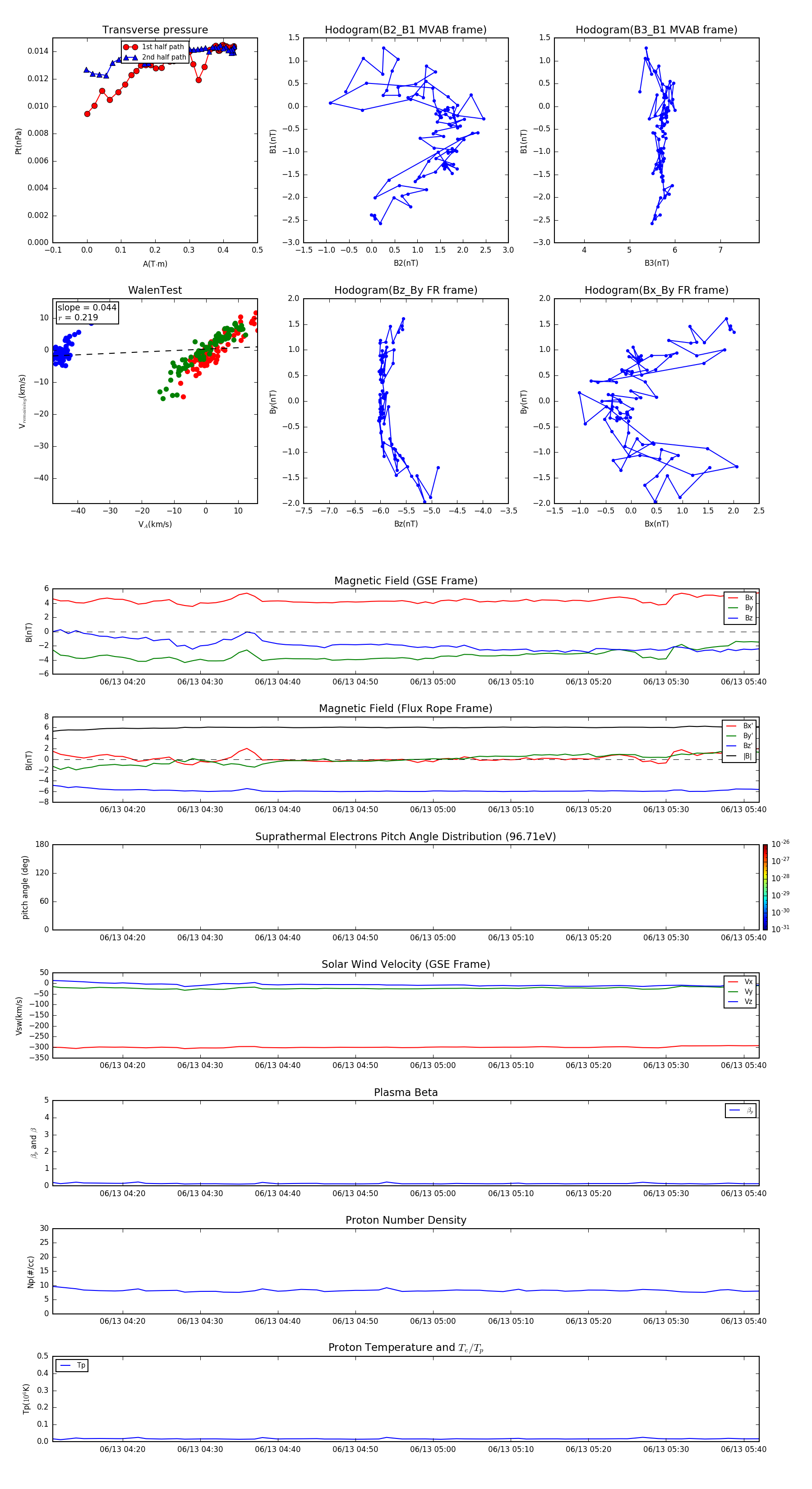
Task: Click the "Hodogram(Bz_By FR frame)" title
Action: [x=406, y=290]
